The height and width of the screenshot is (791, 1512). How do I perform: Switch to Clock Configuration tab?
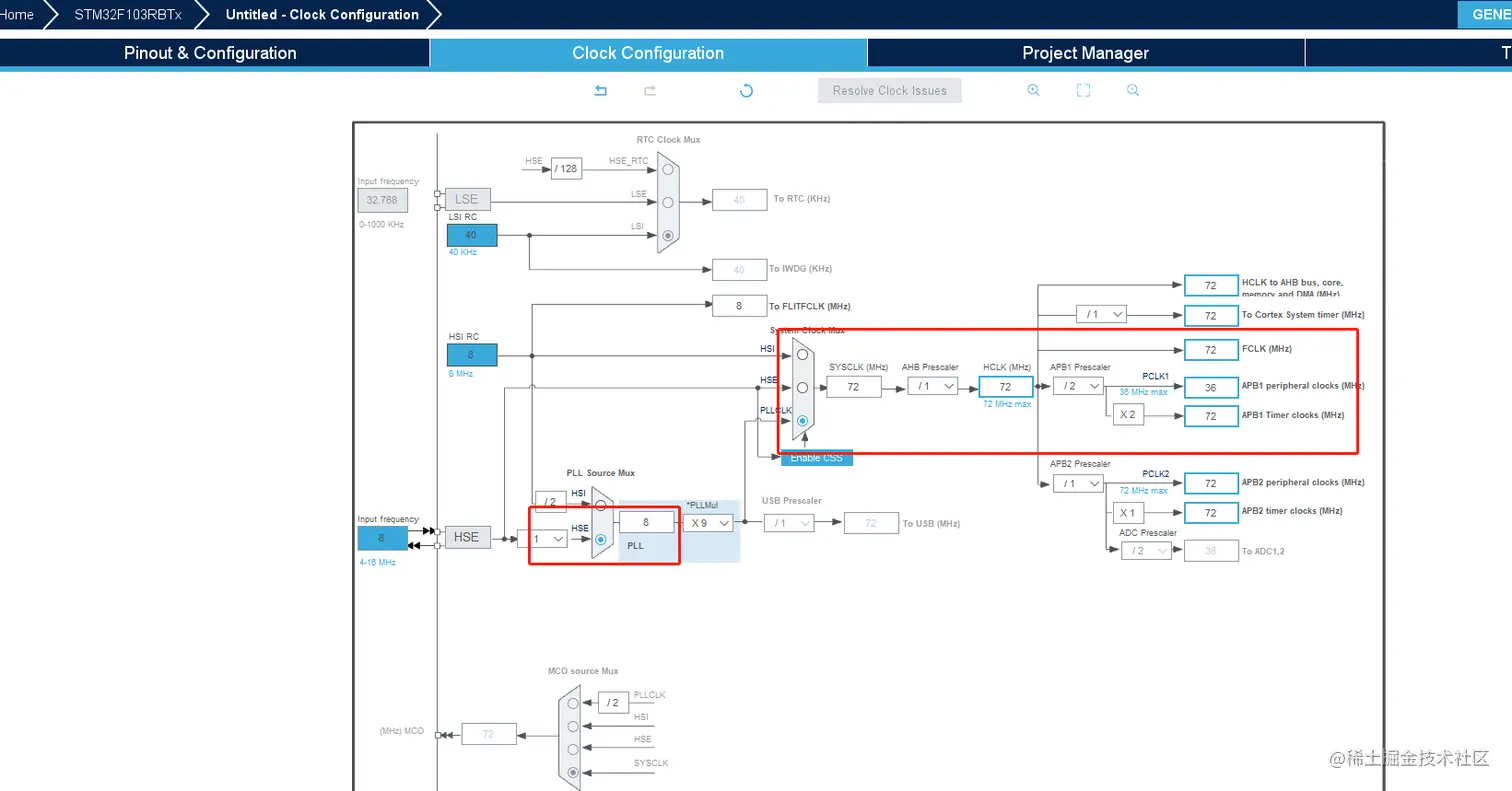pyautogui.click(x=648, y=53)
